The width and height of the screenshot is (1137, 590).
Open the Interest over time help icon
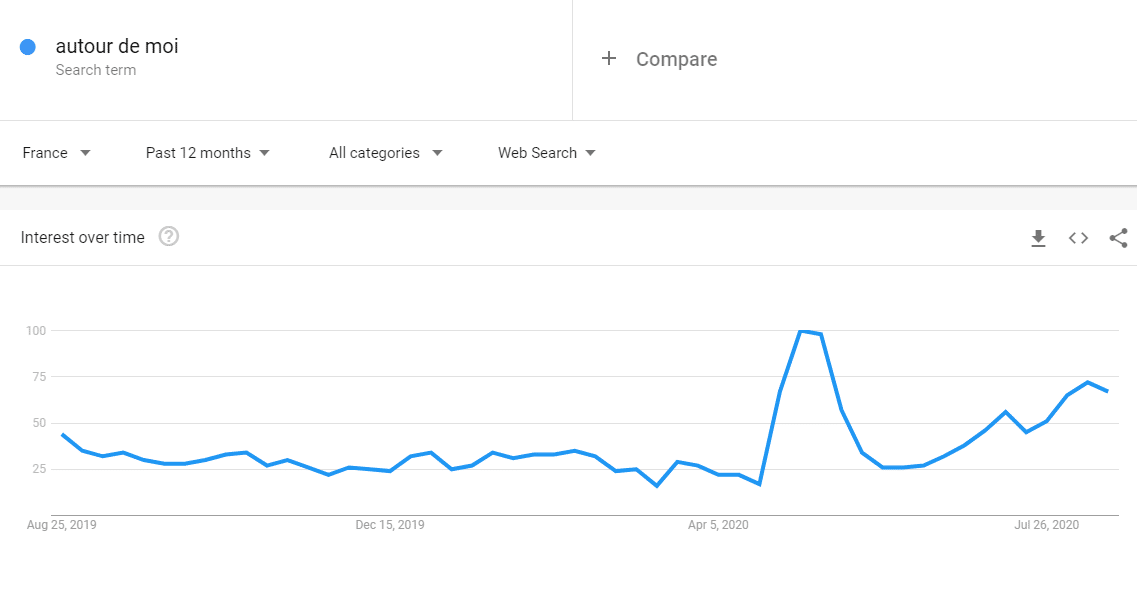pyautogui.click(x=169, y=236)
